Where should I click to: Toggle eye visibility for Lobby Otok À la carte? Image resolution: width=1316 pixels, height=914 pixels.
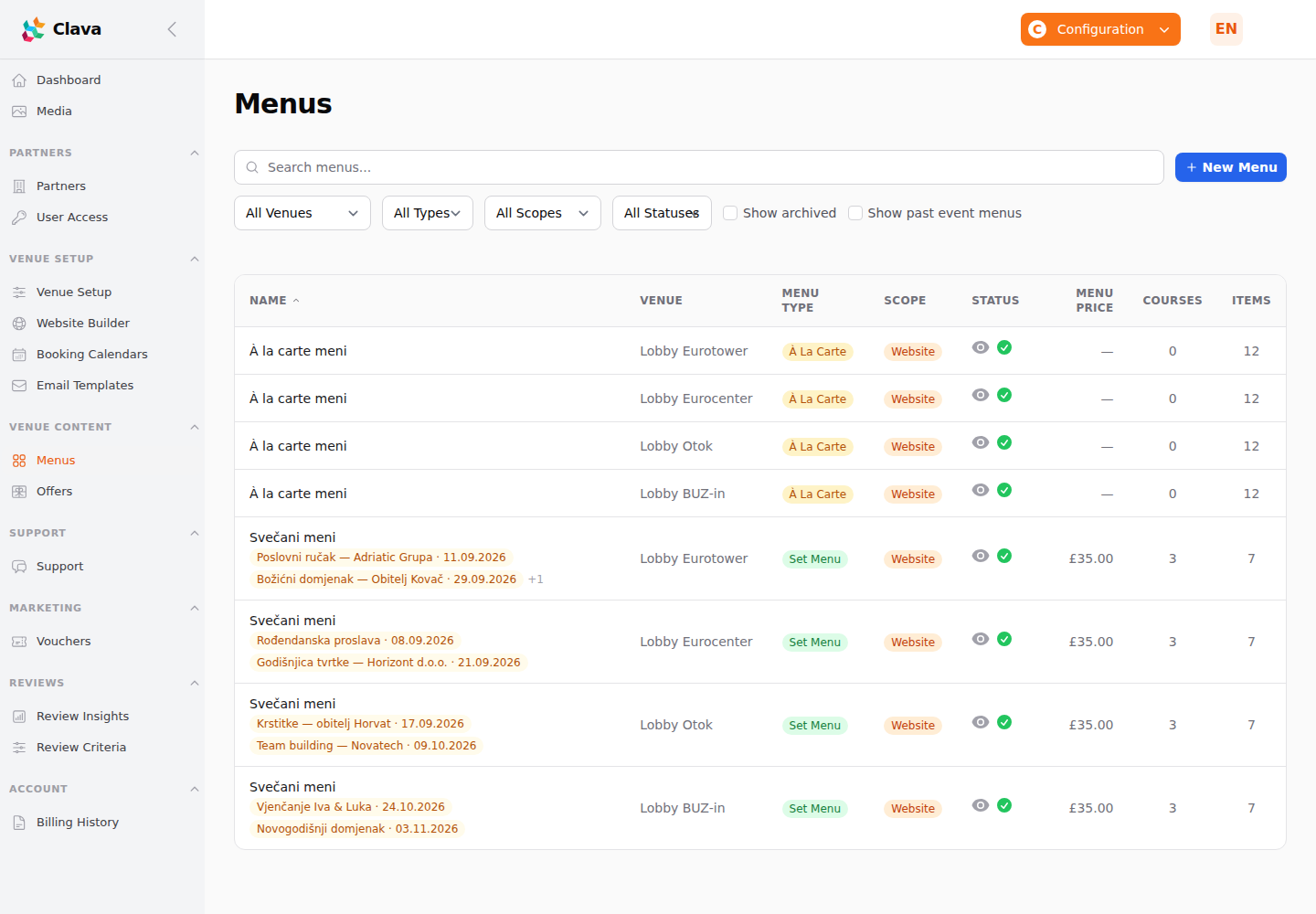click(x=981, y=442)
